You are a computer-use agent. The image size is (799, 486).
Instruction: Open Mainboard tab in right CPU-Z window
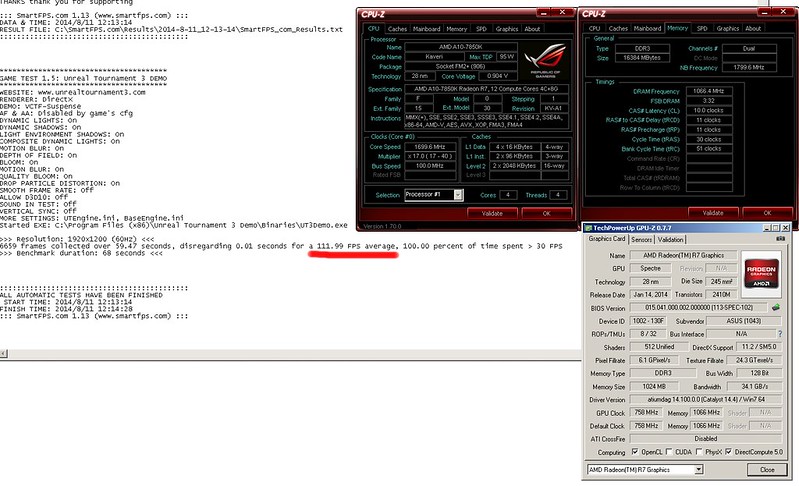click(647, 29)
